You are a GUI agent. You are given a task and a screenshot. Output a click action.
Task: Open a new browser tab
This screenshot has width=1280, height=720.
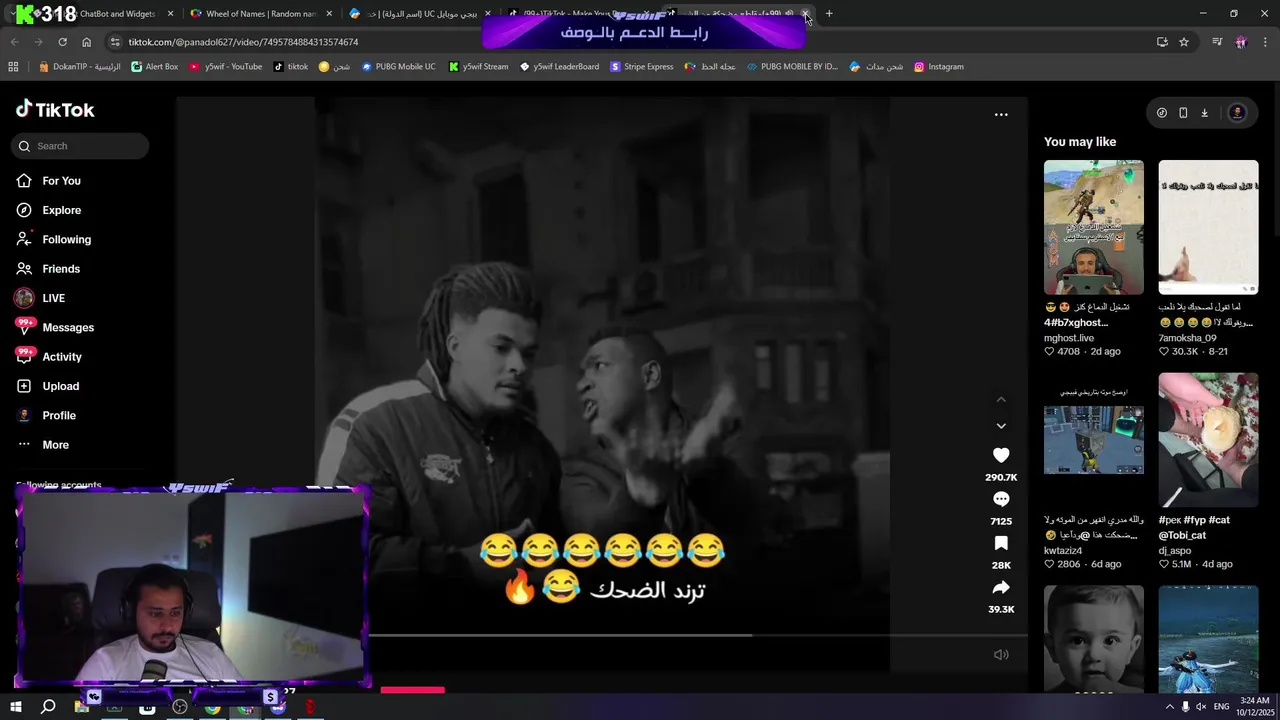pos(829,14)
